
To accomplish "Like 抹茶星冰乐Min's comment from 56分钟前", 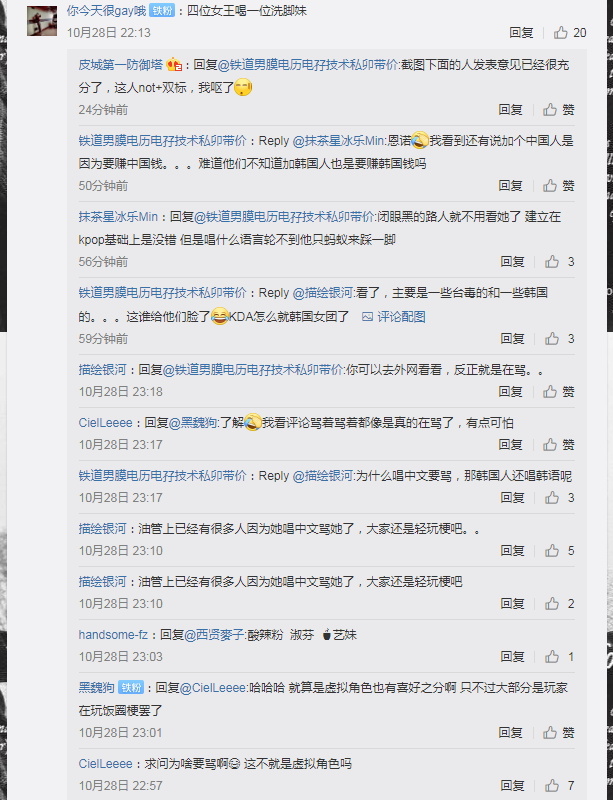I will [x=559, y=262].
